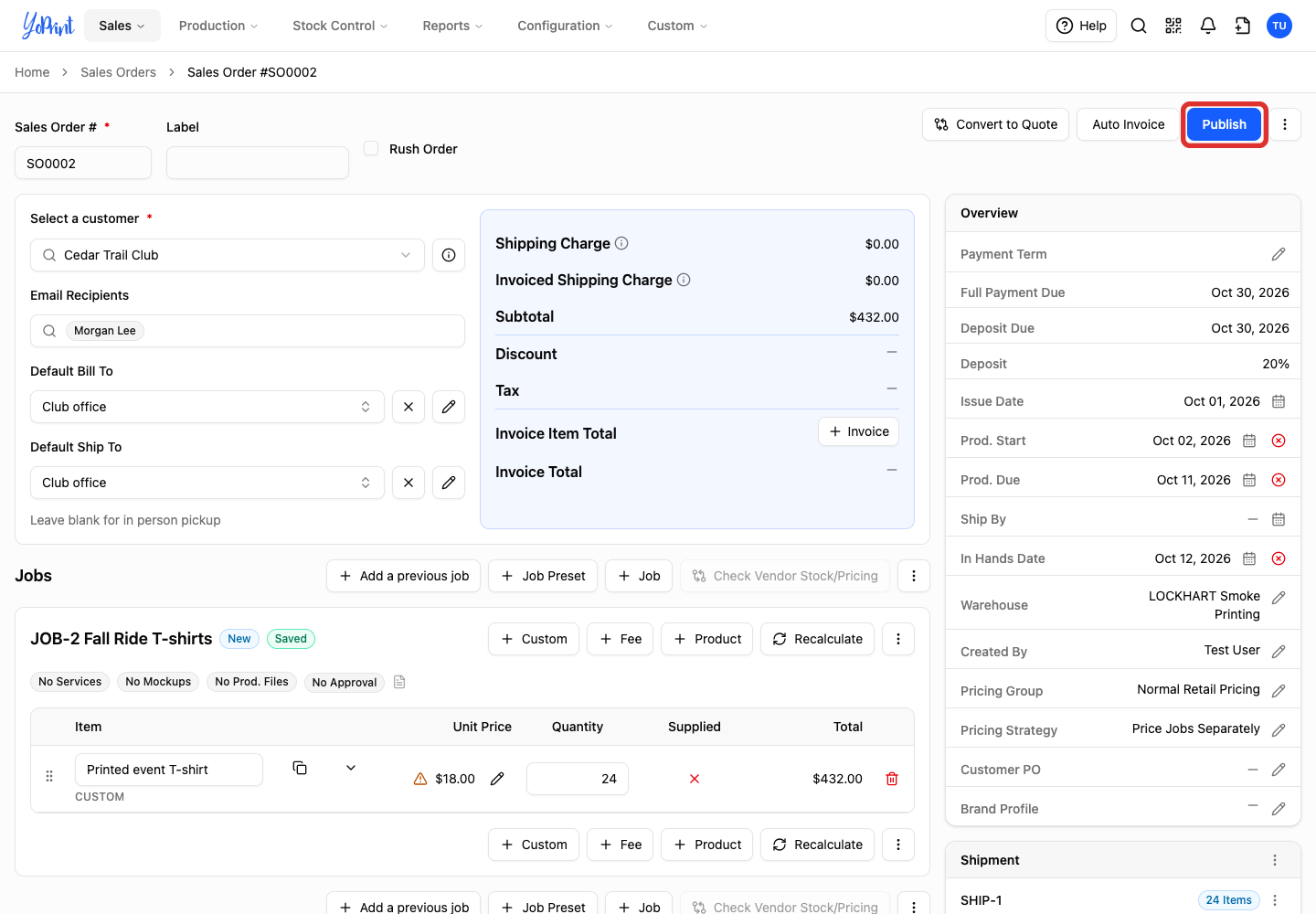The image size is (1316, 914).
Task: Clear the Default Ship To address
Action: click(x=409, y=483)
